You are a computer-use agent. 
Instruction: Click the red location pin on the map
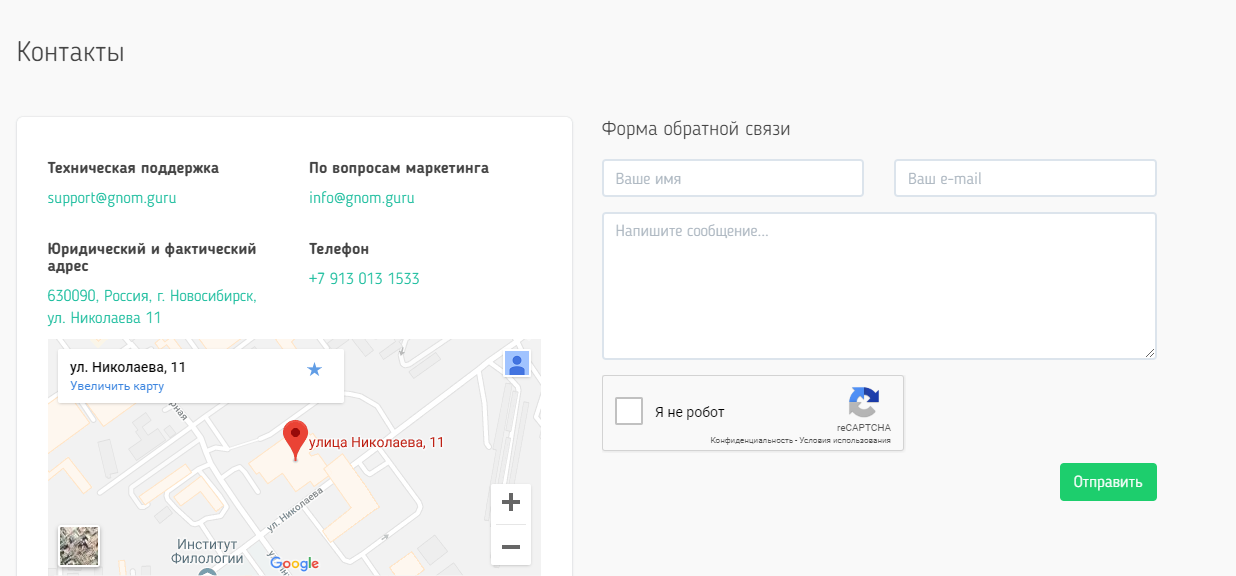pyautogui.click(x=295, y=438)
